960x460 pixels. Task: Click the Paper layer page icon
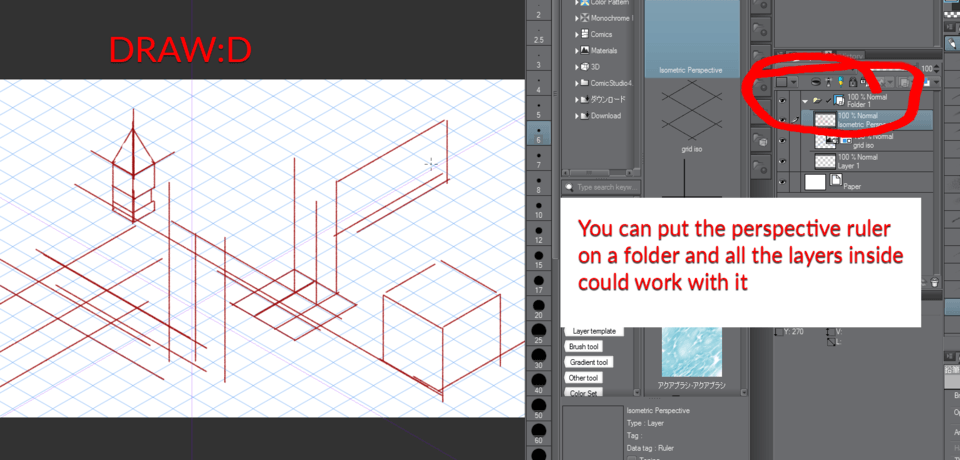click(835, 182)
